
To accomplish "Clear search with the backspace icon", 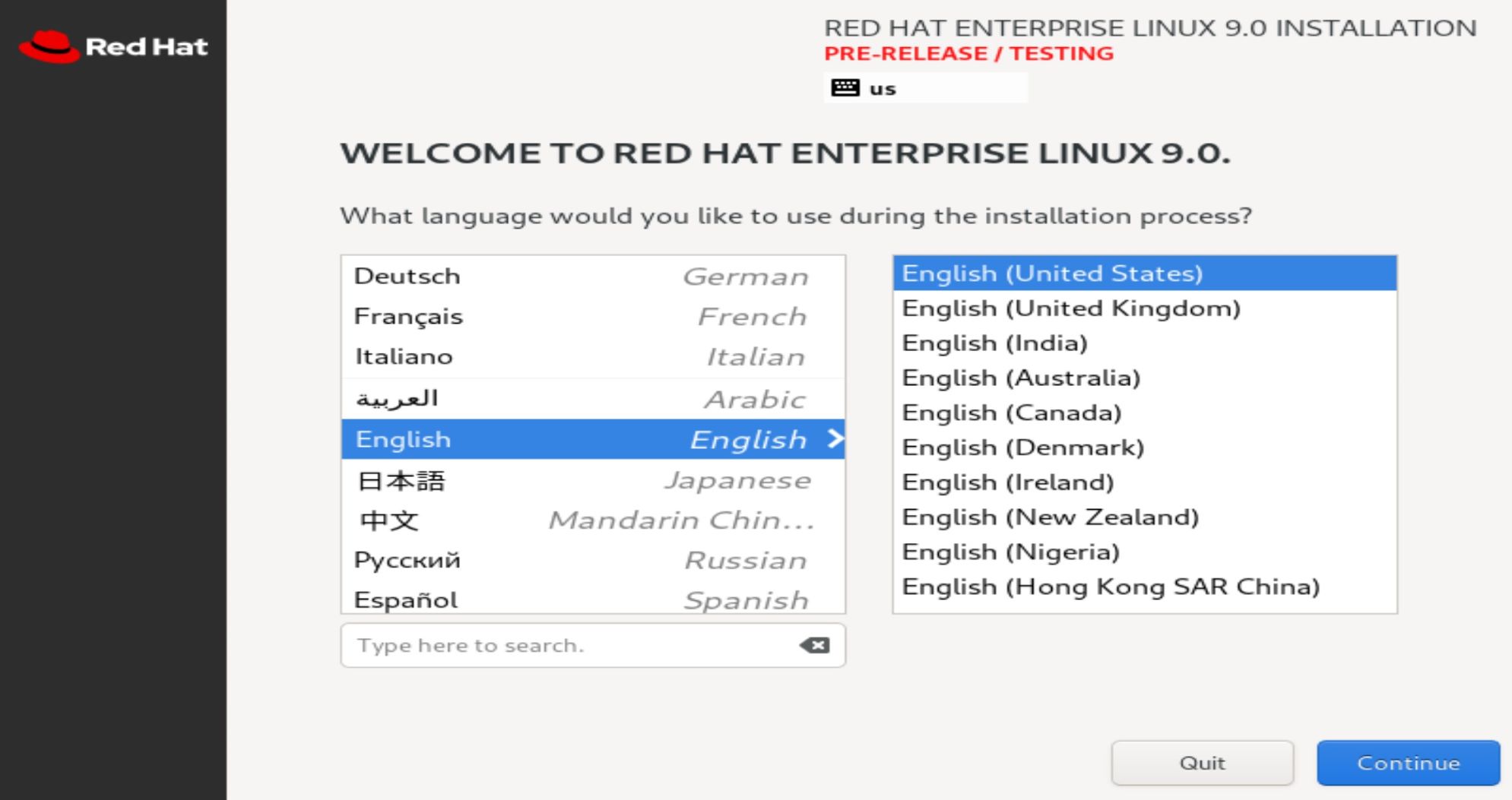I will tap(814, 645).
